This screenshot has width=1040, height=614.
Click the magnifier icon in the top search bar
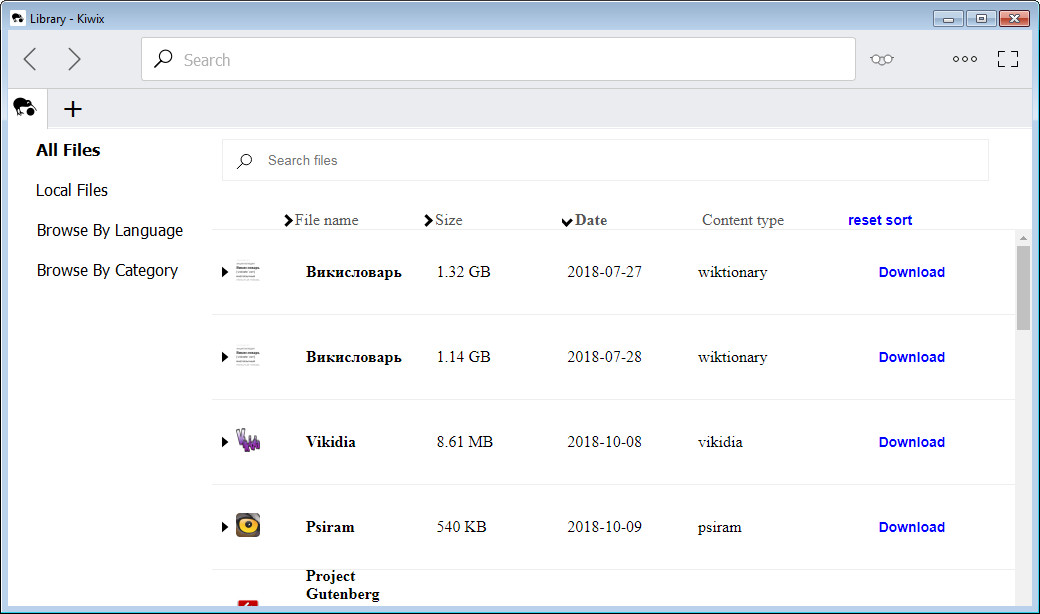click(x=163, y=59)
